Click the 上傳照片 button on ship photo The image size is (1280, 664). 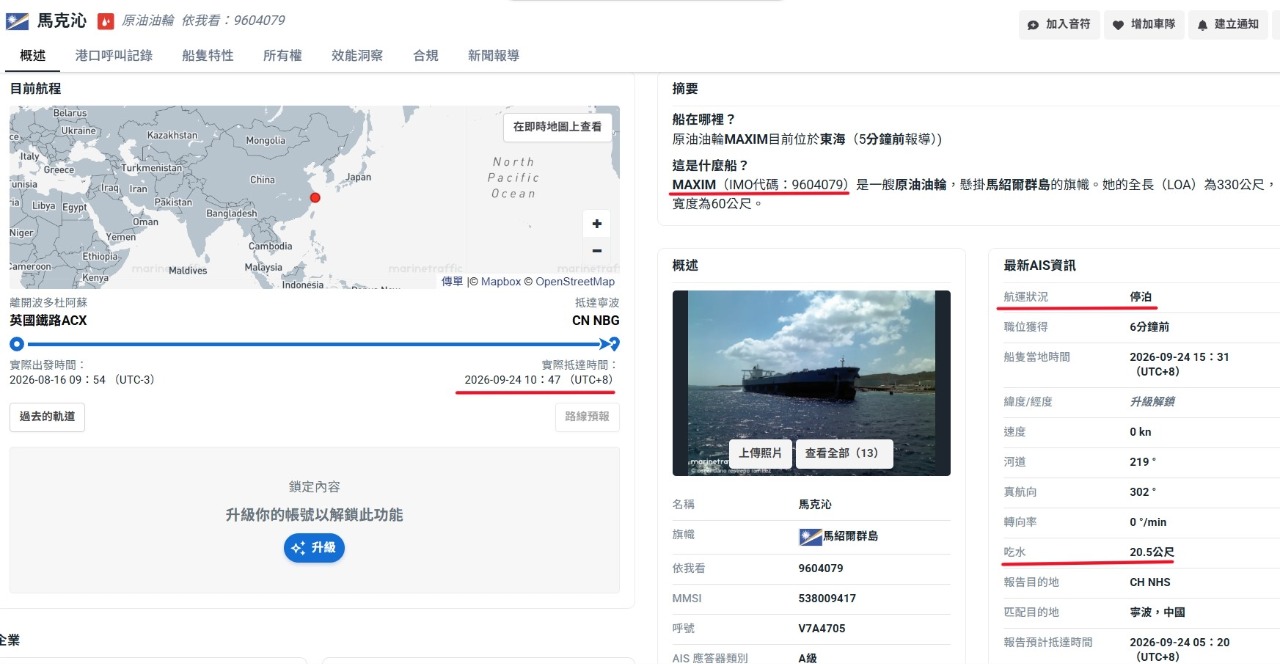coord(760,453)
